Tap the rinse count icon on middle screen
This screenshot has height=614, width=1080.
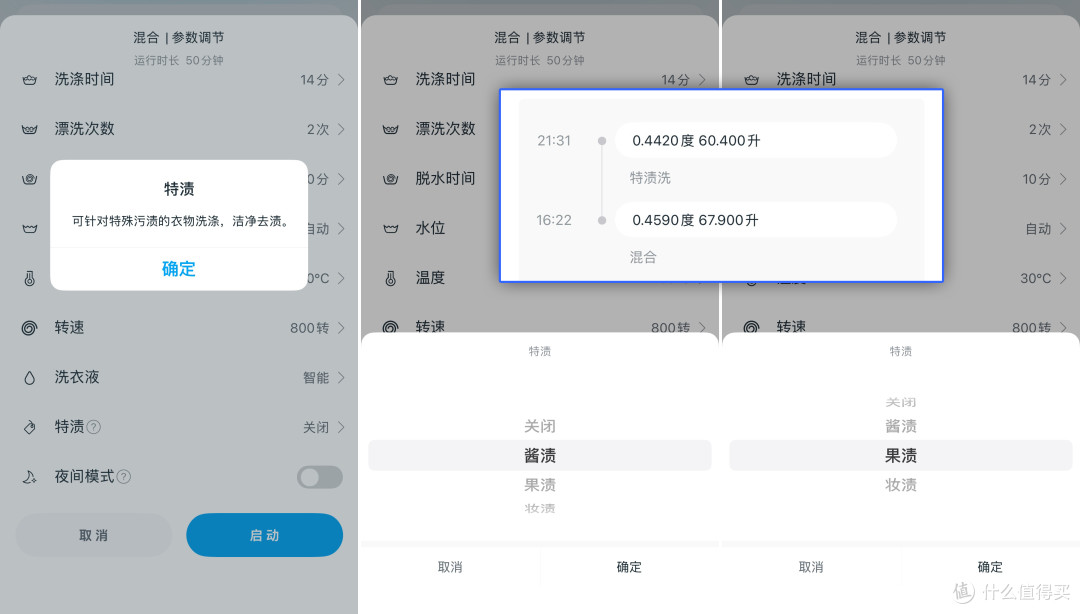coord(391,130)
